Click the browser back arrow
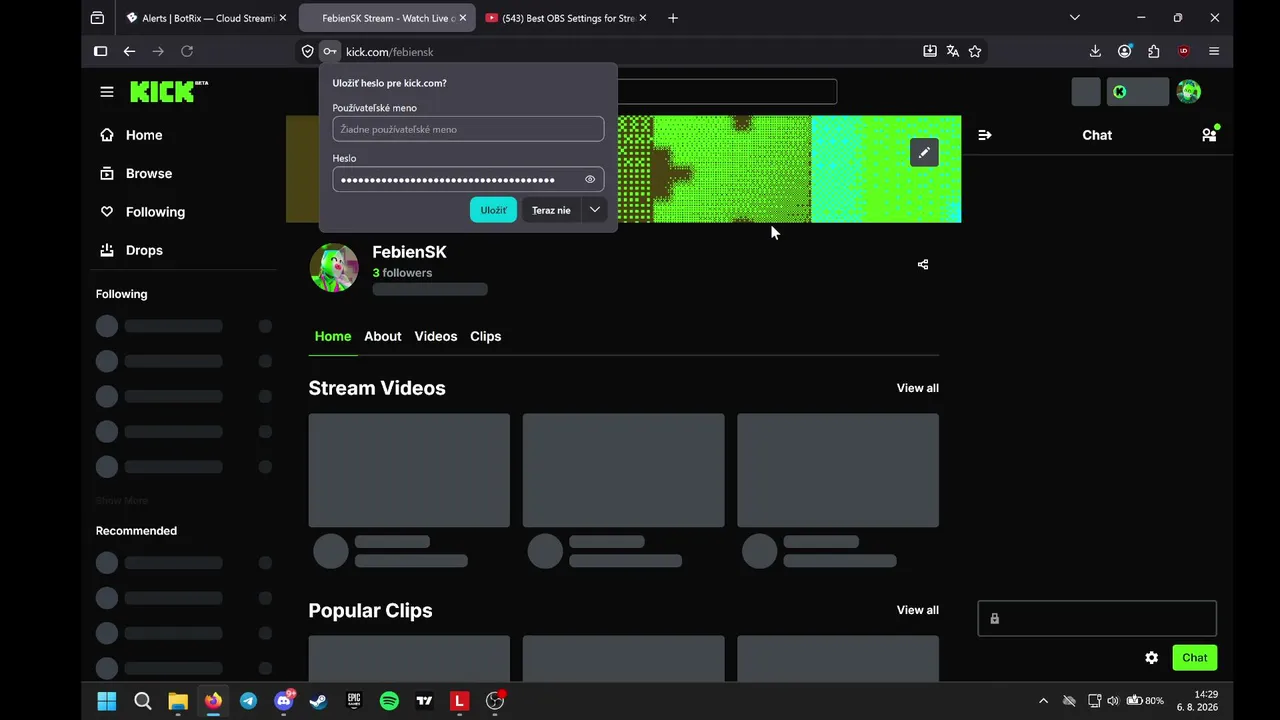Image resolution: width=1280 pixels, height=720 pixels. (129, 51)
